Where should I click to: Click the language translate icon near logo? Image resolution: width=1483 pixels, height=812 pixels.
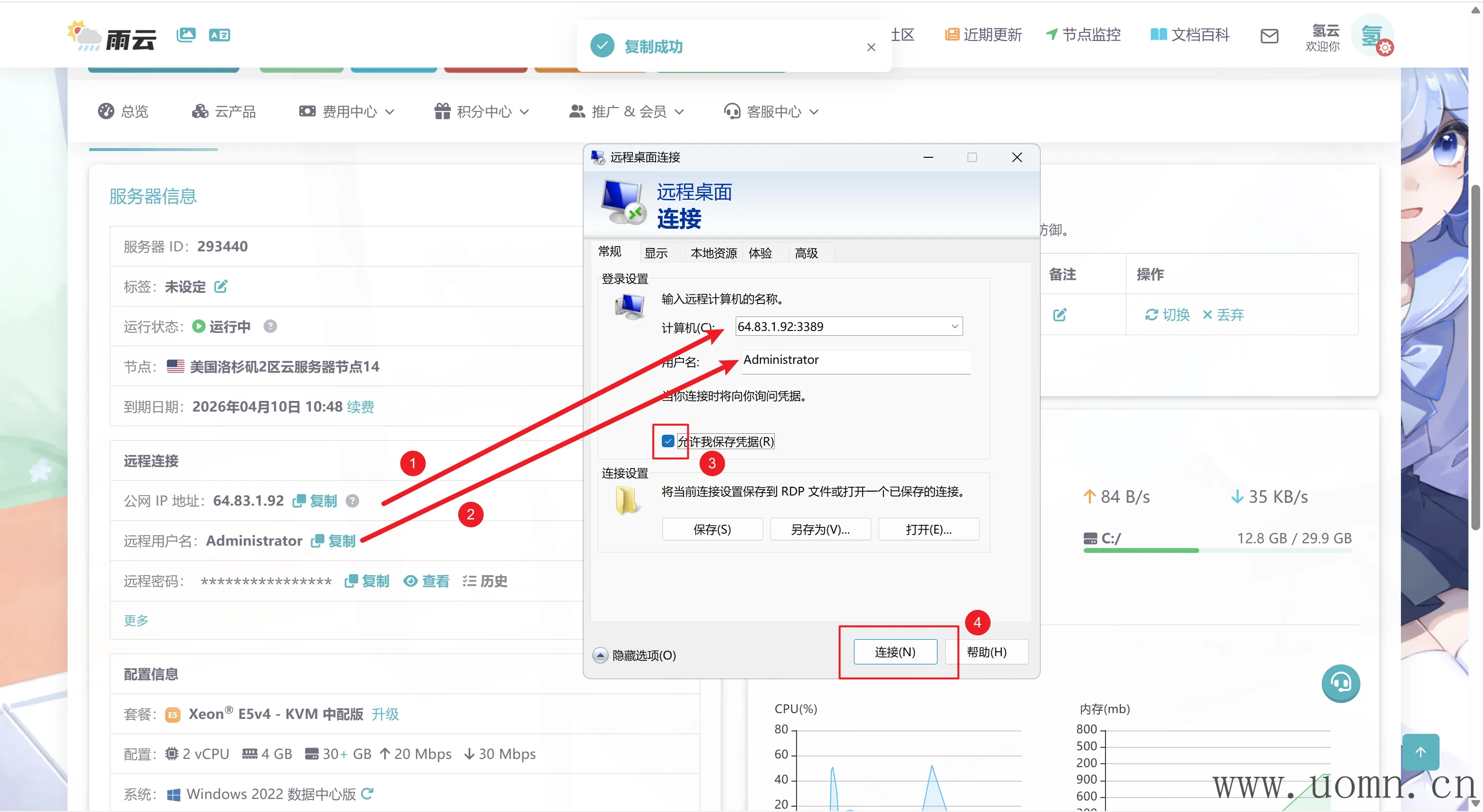219,35
